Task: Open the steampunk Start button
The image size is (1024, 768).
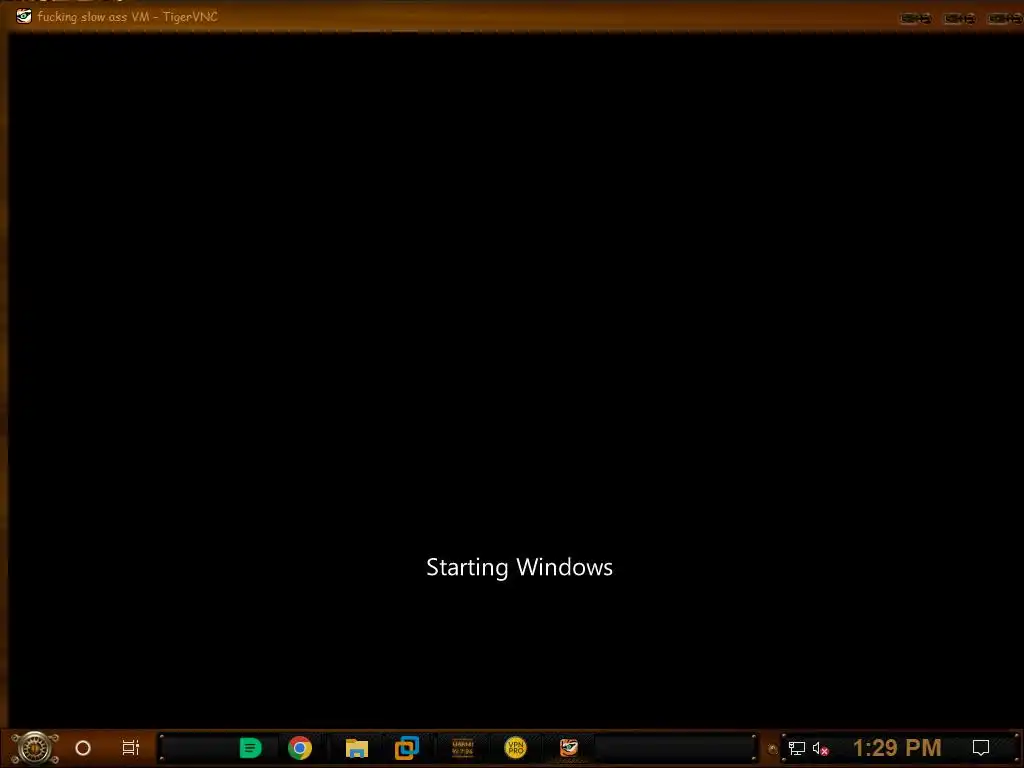Action: click(35, 748)
